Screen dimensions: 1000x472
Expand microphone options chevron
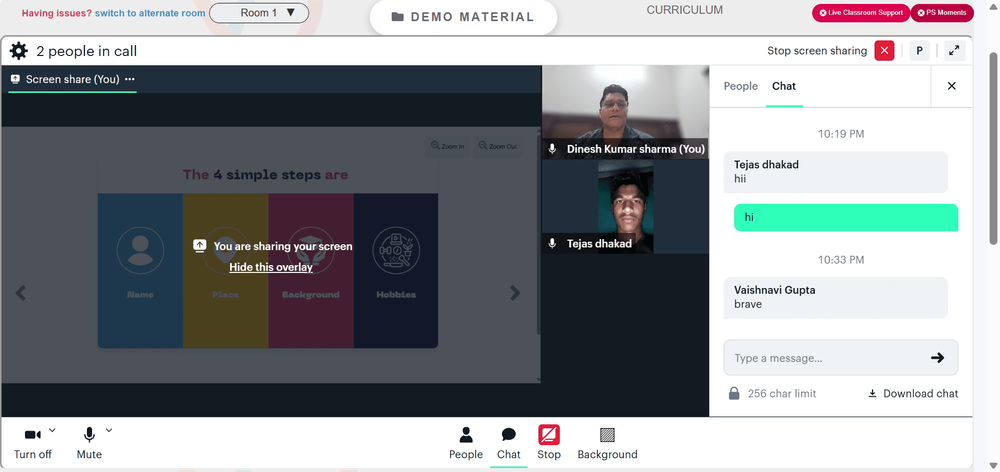109,430
